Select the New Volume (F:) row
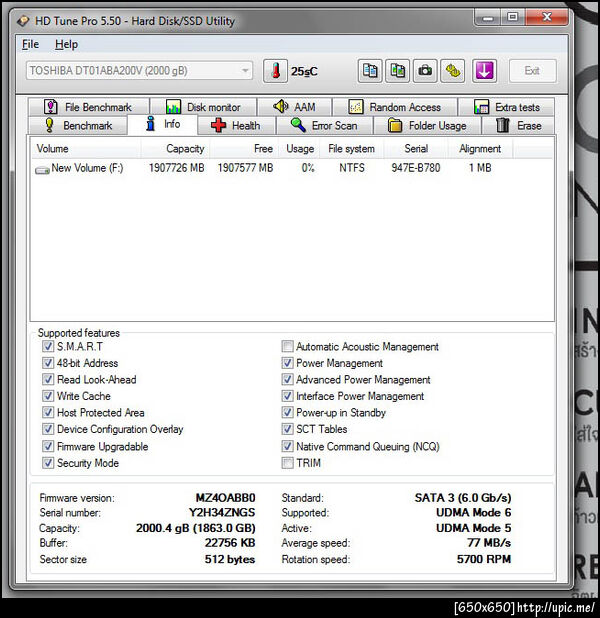 point(292,168)
